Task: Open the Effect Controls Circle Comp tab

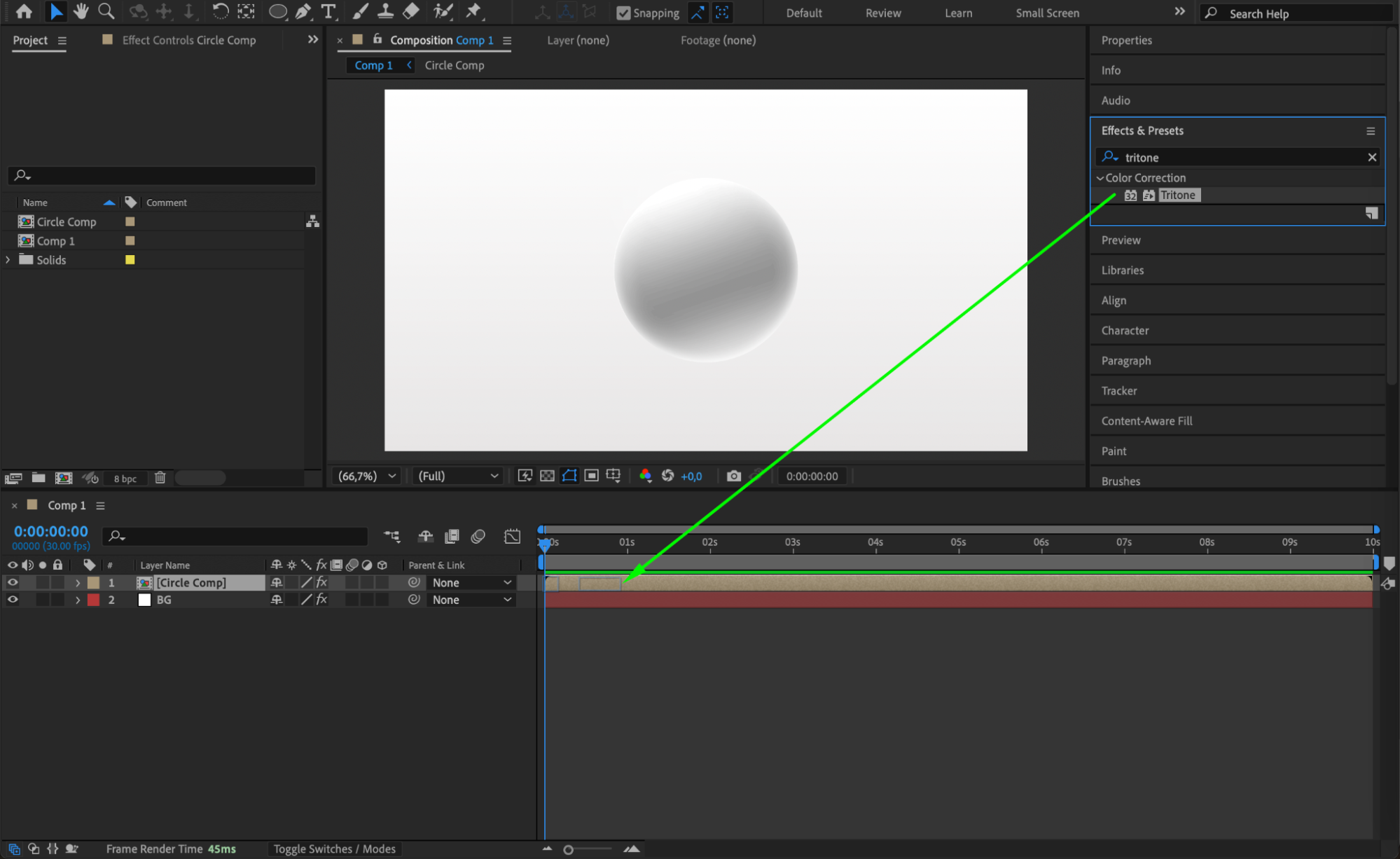Action: point(188,40)
